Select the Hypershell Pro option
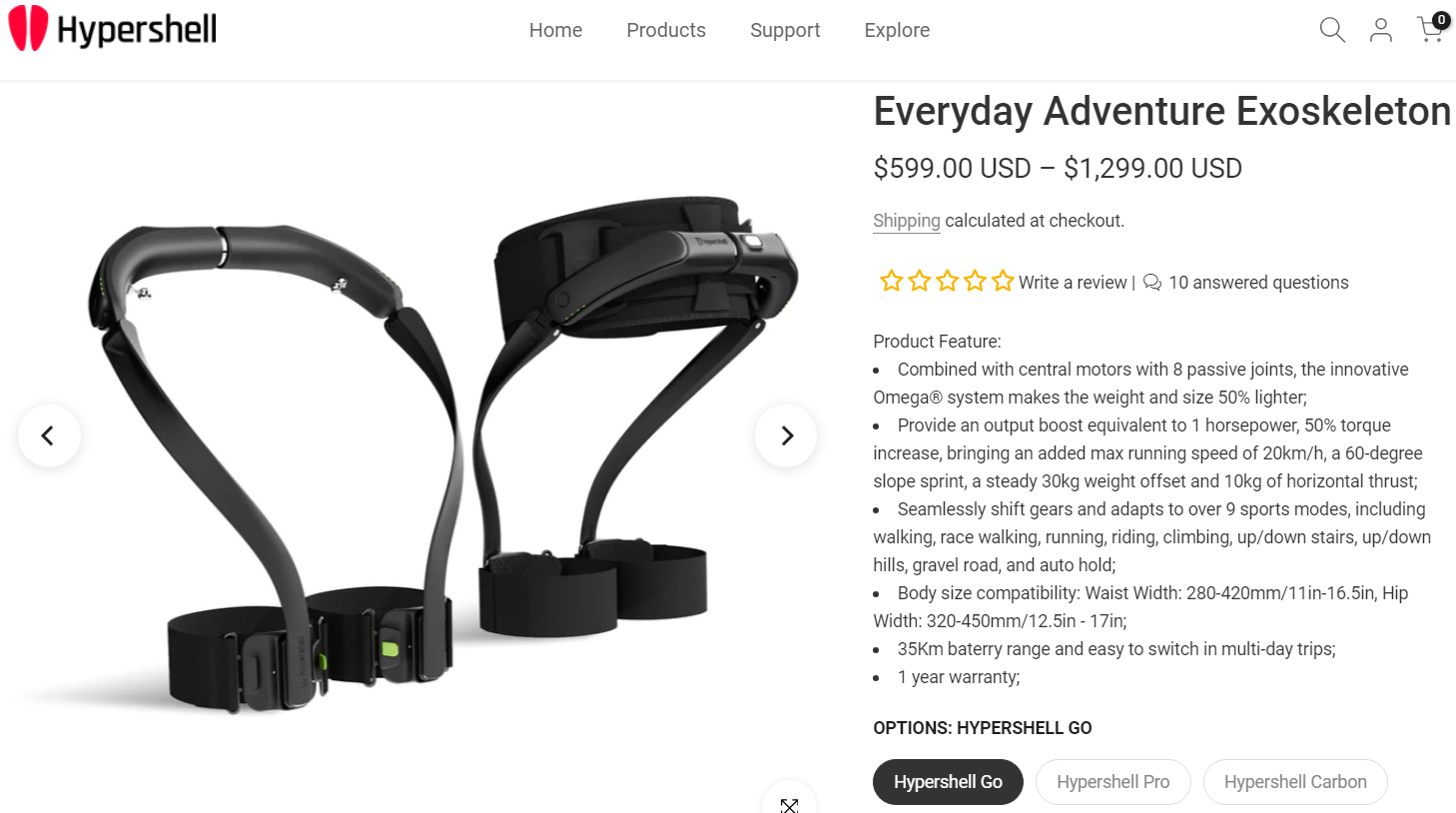The width and height of the screenshot is (1456, 813). (x=1112, y=782)
